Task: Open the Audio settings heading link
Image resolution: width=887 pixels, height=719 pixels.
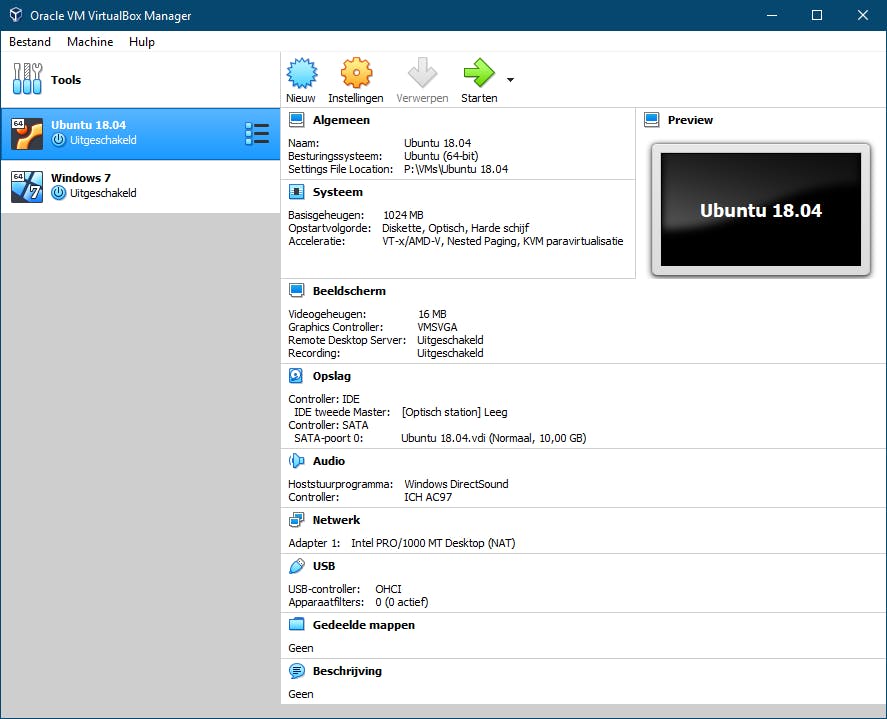Action: click(x=329, y=460)
